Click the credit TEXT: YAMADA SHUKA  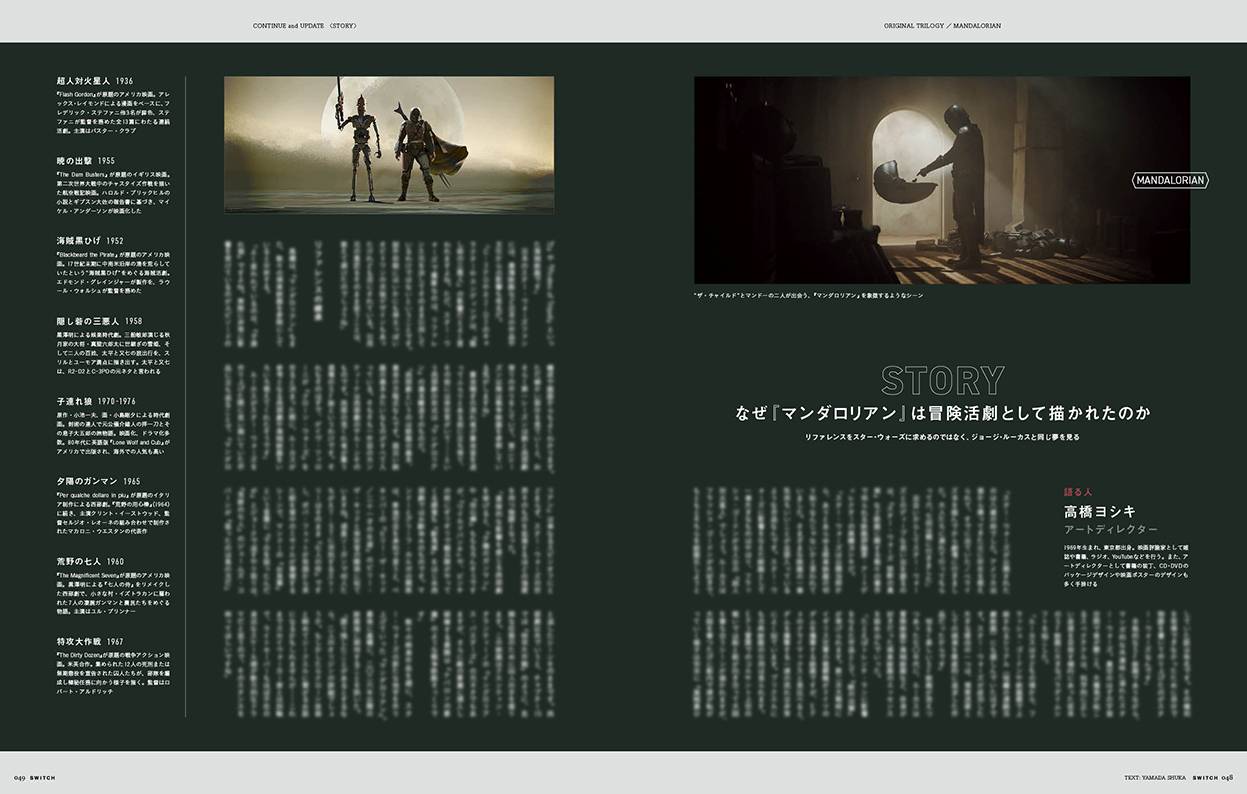(1155, 777)
